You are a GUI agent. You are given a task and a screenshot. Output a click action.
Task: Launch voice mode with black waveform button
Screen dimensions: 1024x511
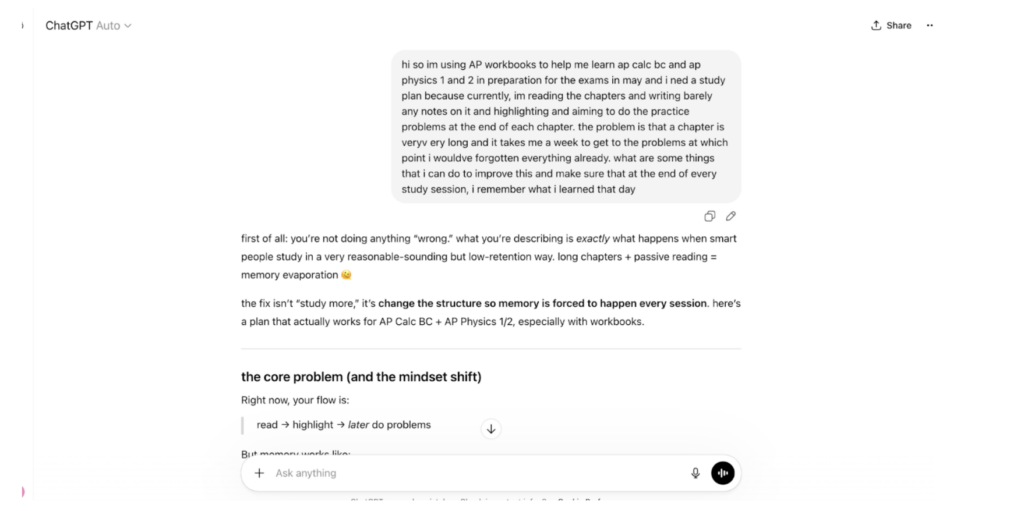723,473
